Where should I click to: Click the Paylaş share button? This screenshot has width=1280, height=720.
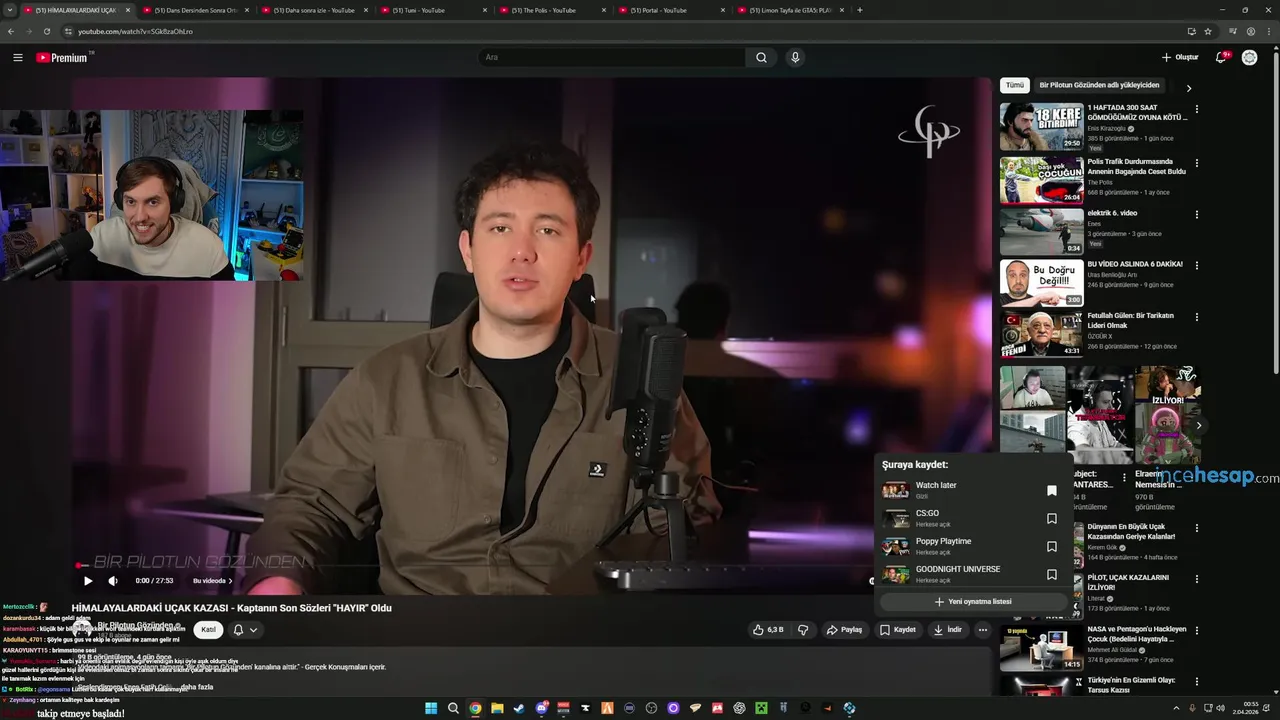[x=844, y=630]
